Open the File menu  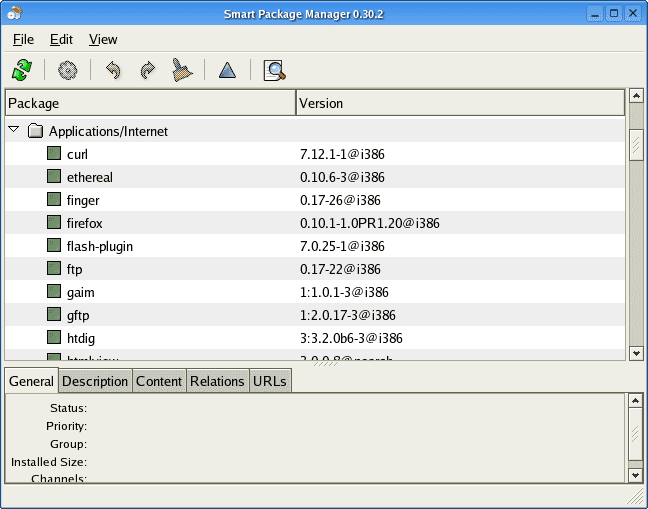24,39
